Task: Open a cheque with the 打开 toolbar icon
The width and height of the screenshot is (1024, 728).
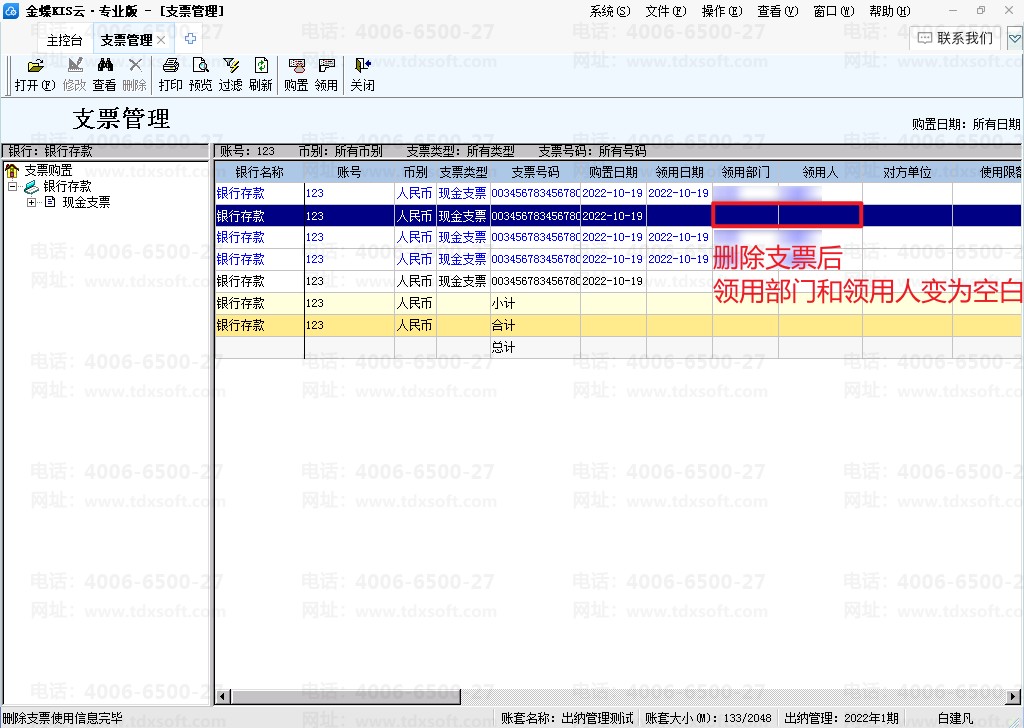Action: coord(35,65)
